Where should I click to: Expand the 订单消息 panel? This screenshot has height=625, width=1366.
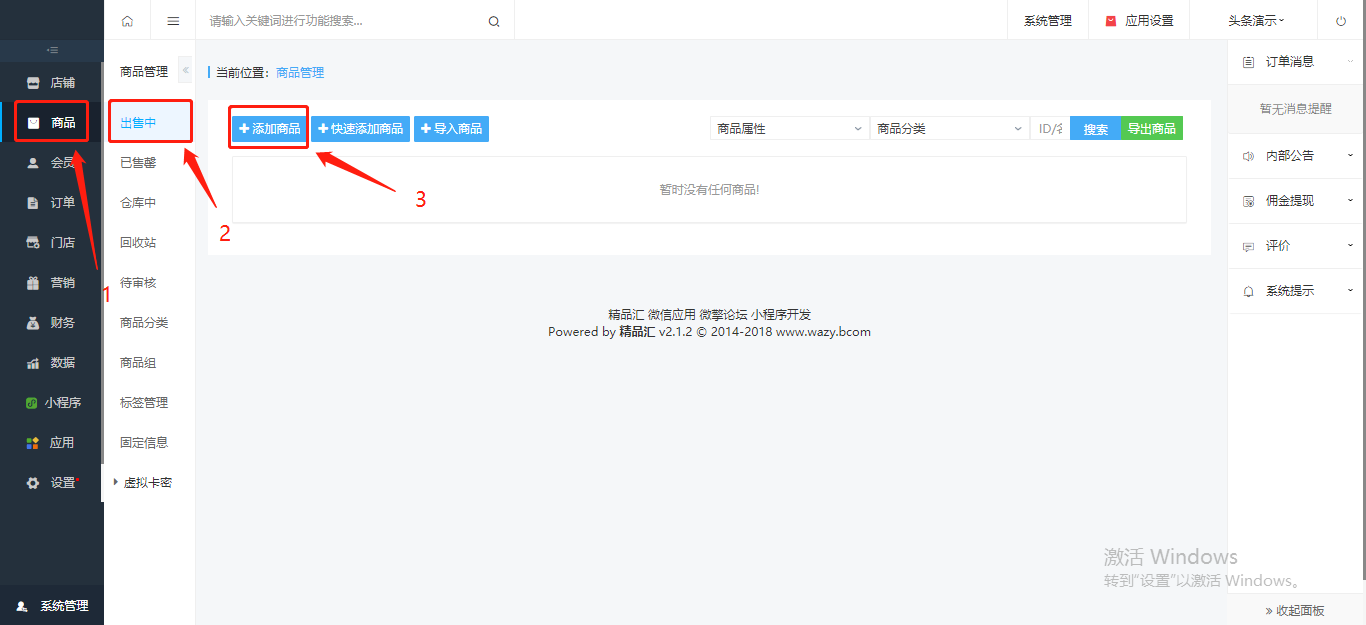tap(1296, 62)
